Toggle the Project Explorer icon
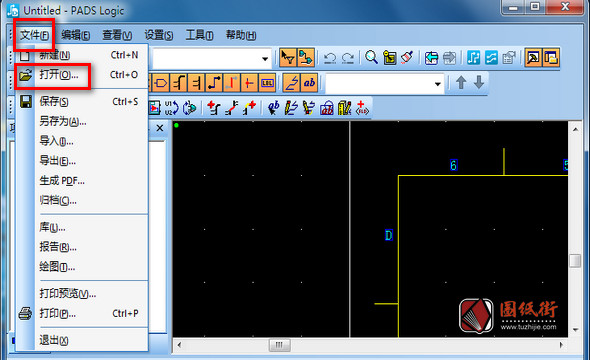The image size is (590, 360). coord(551,58)
